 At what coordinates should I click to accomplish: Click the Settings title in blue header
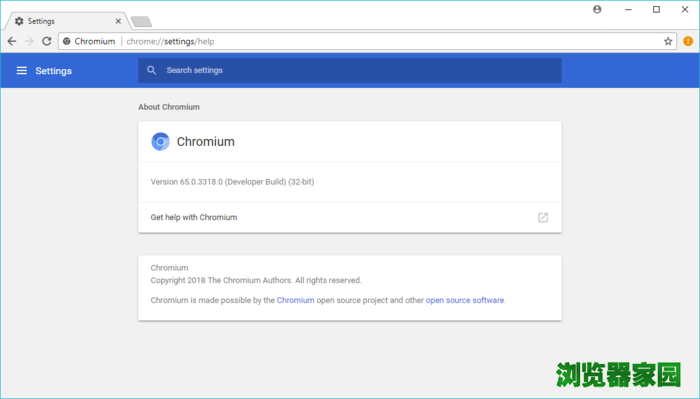54,71
